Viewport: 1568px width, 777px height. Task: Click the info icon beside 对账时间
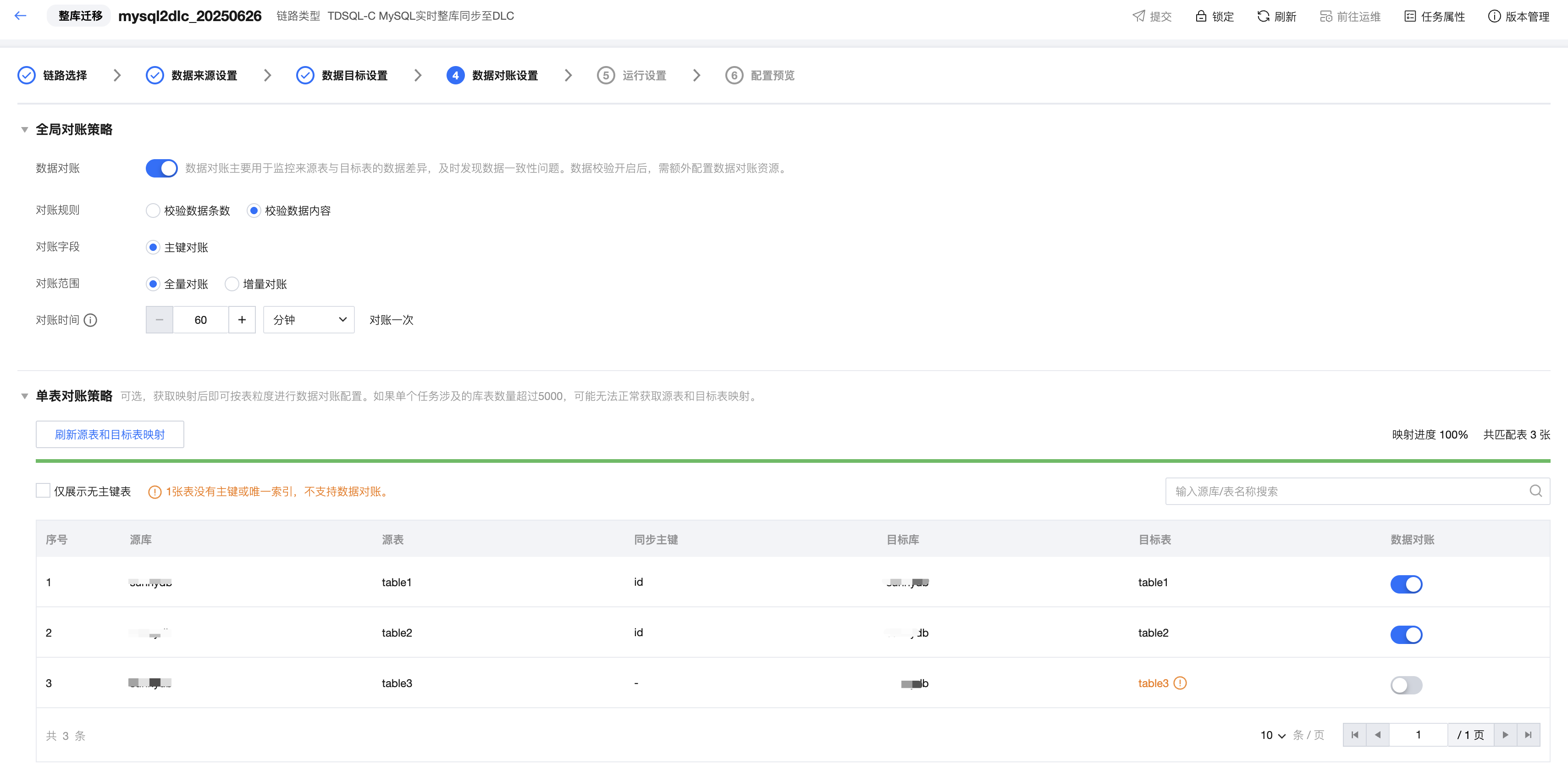(91, 320)
